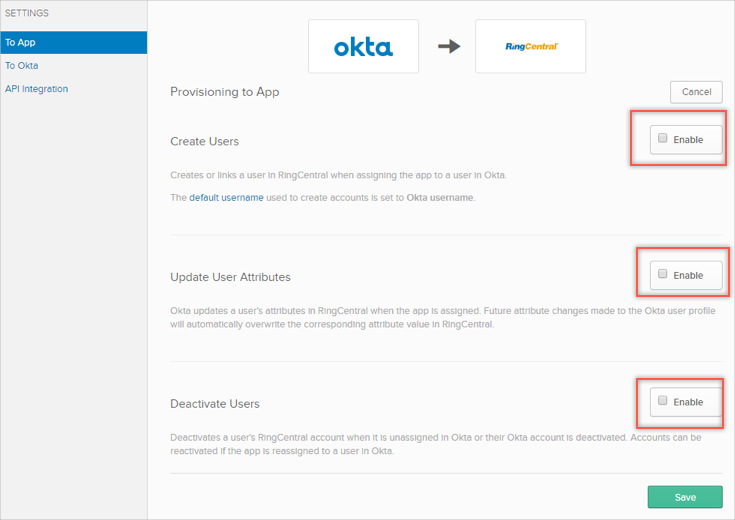Switch to the To Okta tab
Viewport: 735px width, 520px height.
pos(22,66)
